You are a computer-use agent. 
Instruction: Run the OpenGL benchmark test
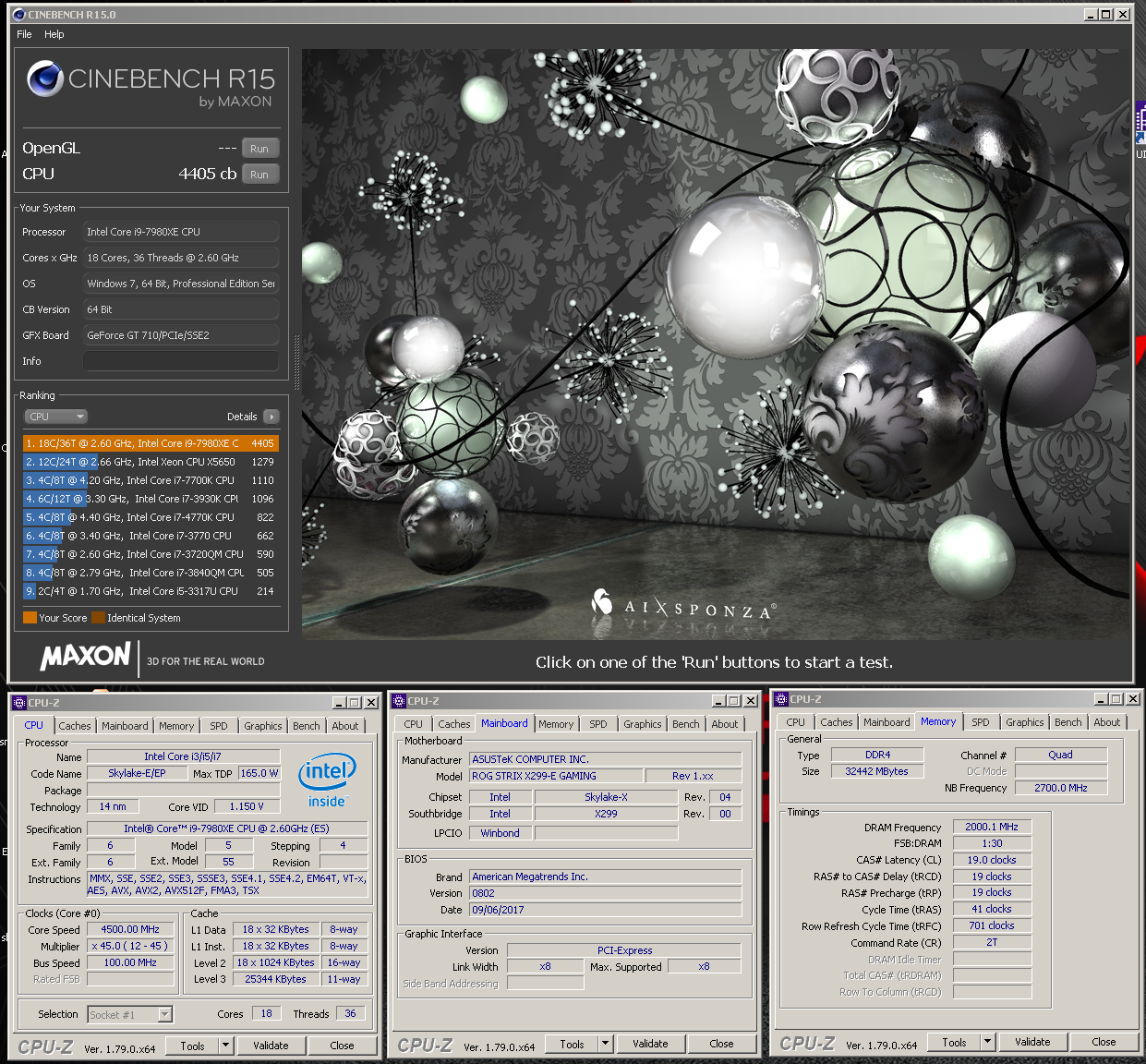tap(259, 149)
